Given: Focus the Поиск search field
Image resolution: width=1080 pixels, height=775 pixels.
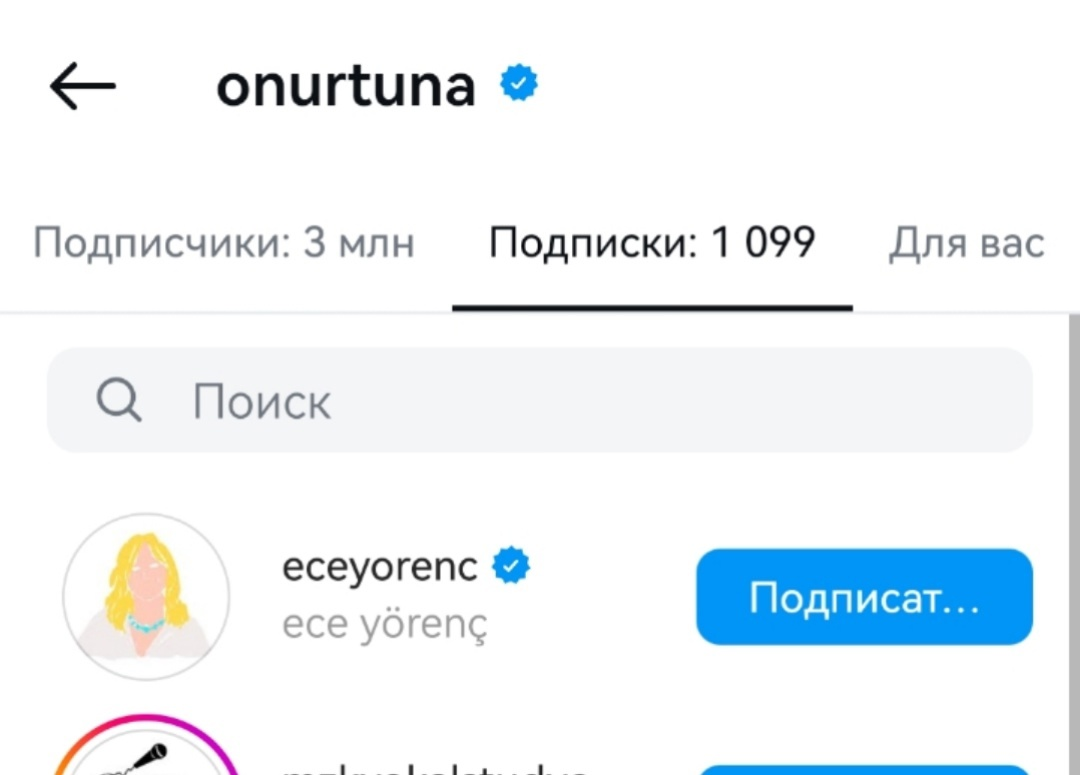Looking at the screenshot, I should (x=540, y=401).
